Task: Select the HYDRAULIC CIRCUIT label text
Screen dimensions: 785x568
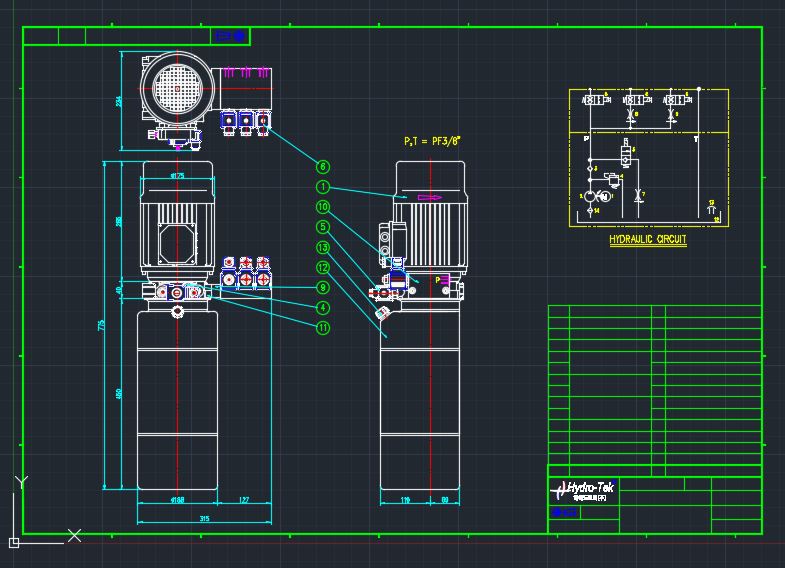Action: point(647,239)
